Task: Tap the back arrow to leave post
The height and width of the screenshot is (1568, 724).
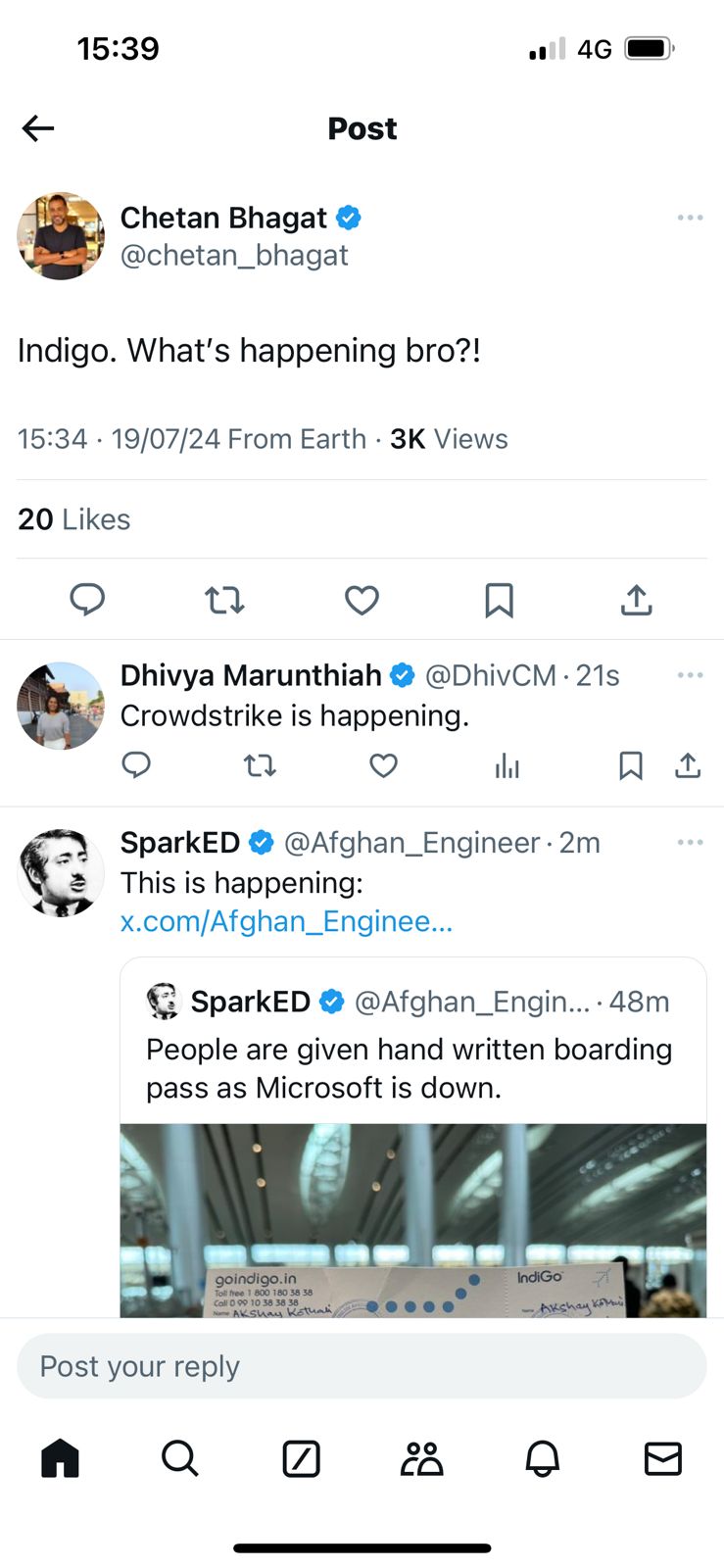Action: (x=38, y=128)
